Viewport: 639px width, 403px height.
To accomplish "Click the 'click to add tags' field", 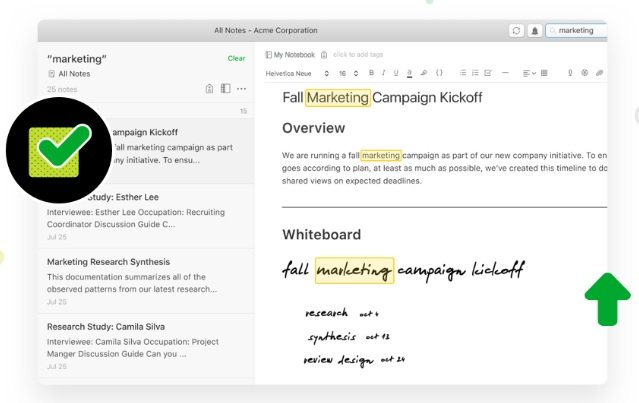I will pyautogui.click(x=358, y=55).
